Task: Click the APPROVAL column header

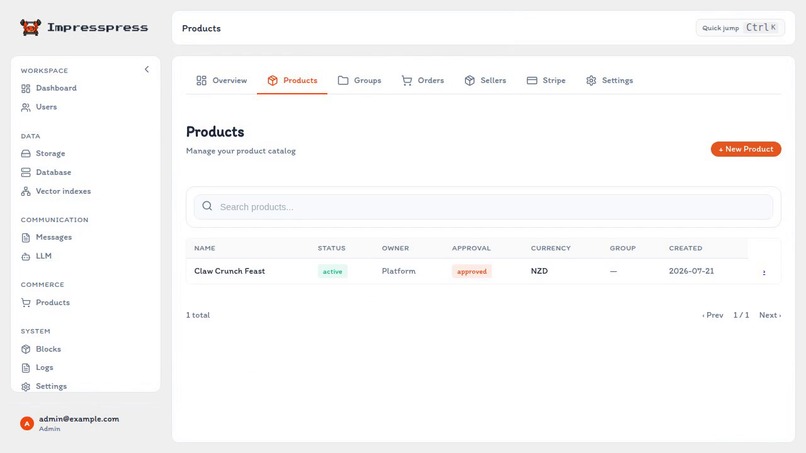Action: pyautogui.click(x=471, y=248)
